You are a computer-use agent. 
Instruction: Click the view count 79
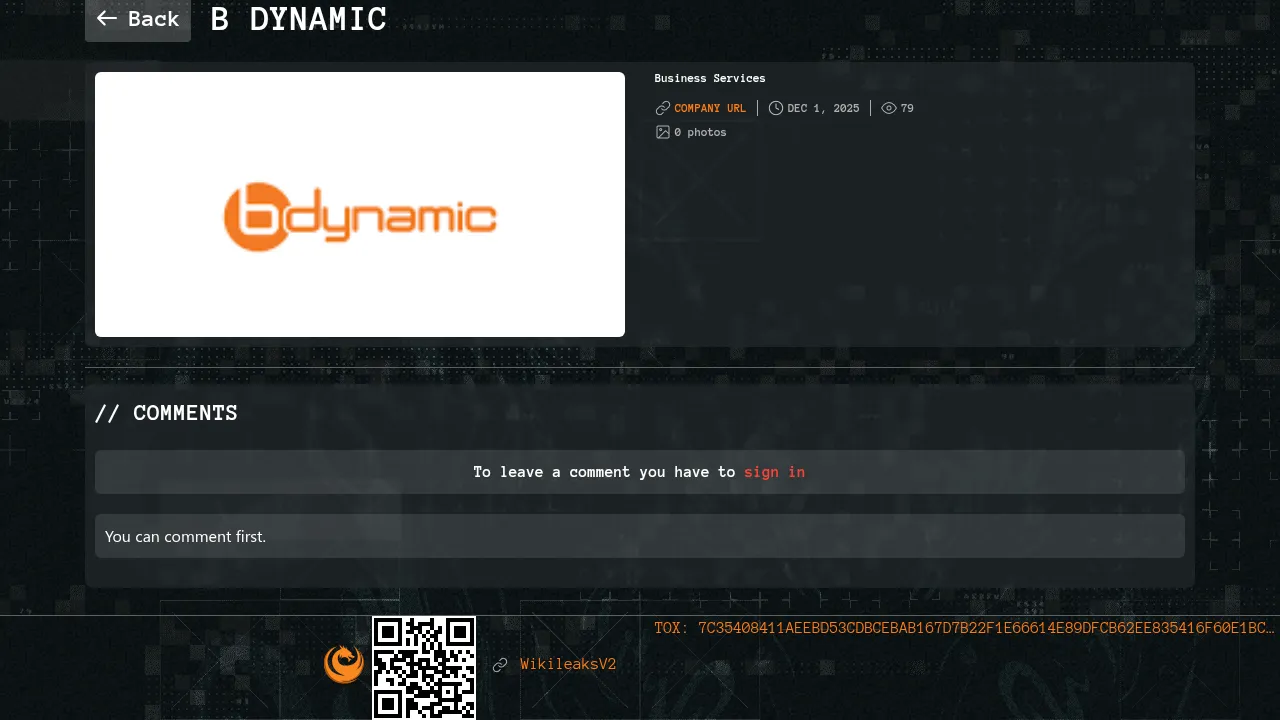click(907, 108)
